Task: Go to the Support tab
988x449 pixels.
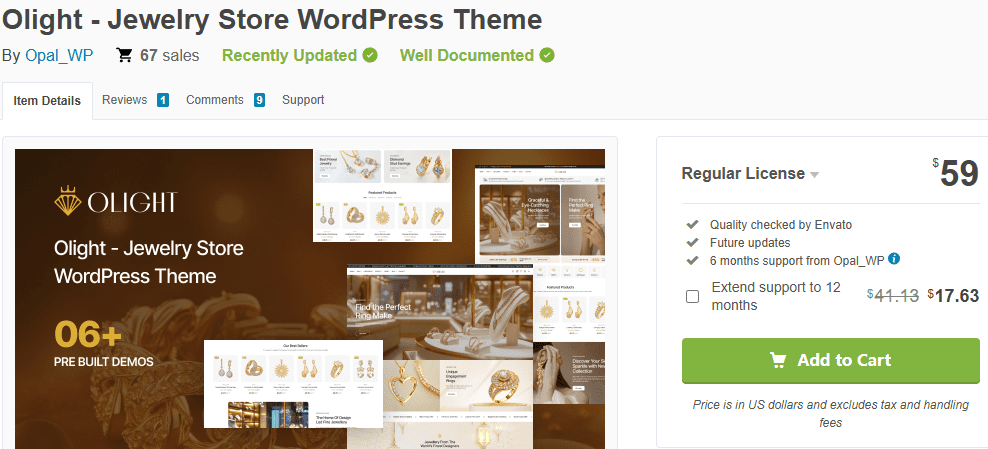Action: pos(303,99)
